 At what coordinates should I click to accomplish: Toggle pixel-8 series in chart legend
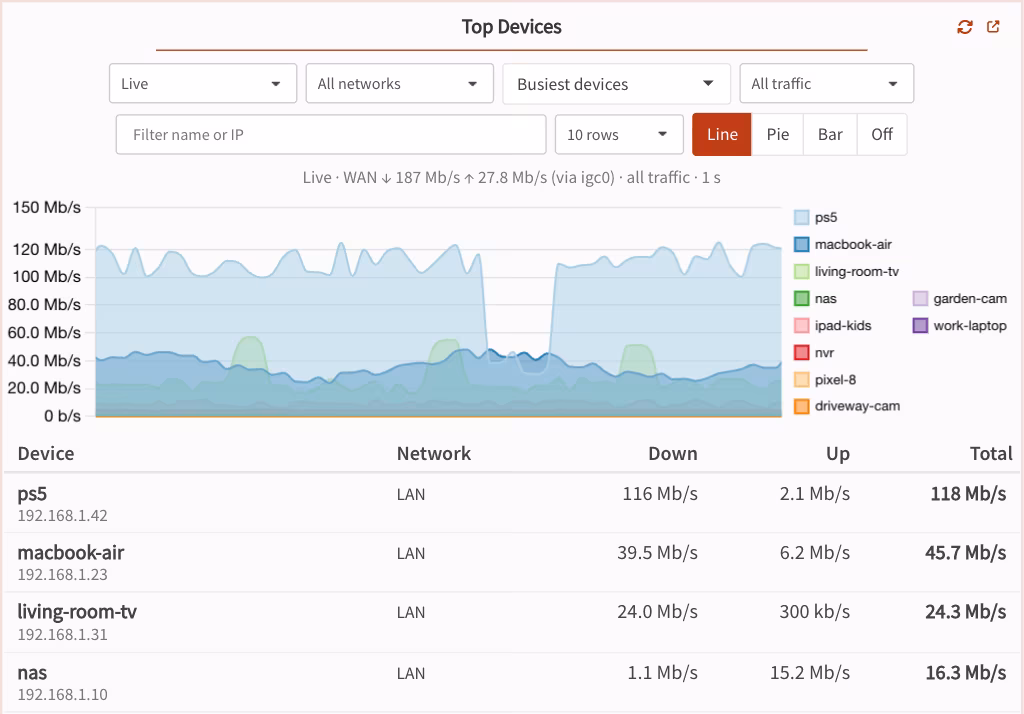point(825,380)
